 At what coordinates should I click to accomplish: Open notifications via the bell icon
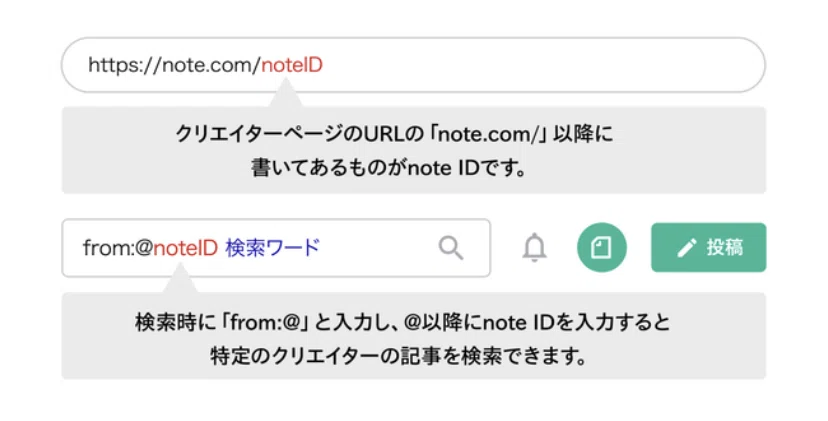pyautogui.click(x=534, y=247)
